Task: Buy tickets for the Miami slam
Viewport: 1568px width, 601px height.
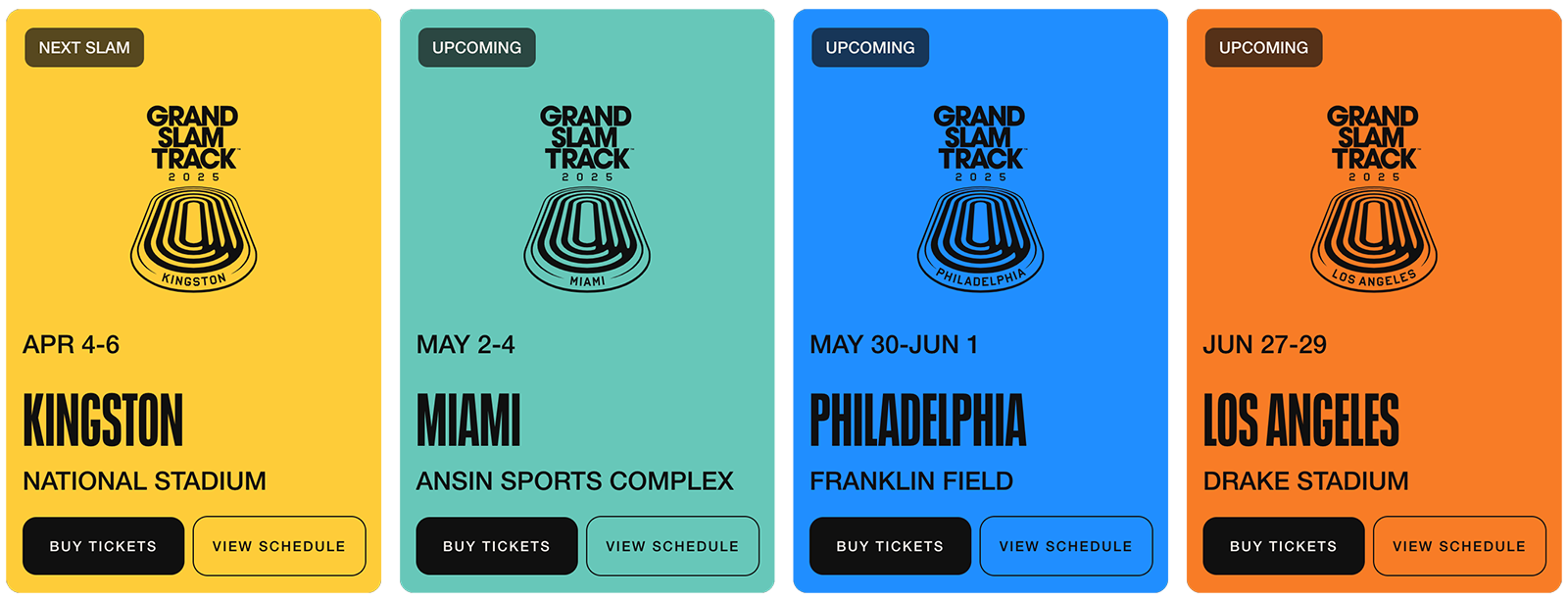Action: pyautogui.click(x=497, y=546)
